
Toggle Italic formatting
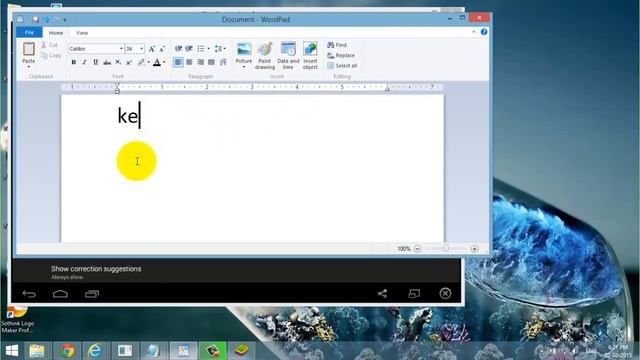click(x=84, y=62)
